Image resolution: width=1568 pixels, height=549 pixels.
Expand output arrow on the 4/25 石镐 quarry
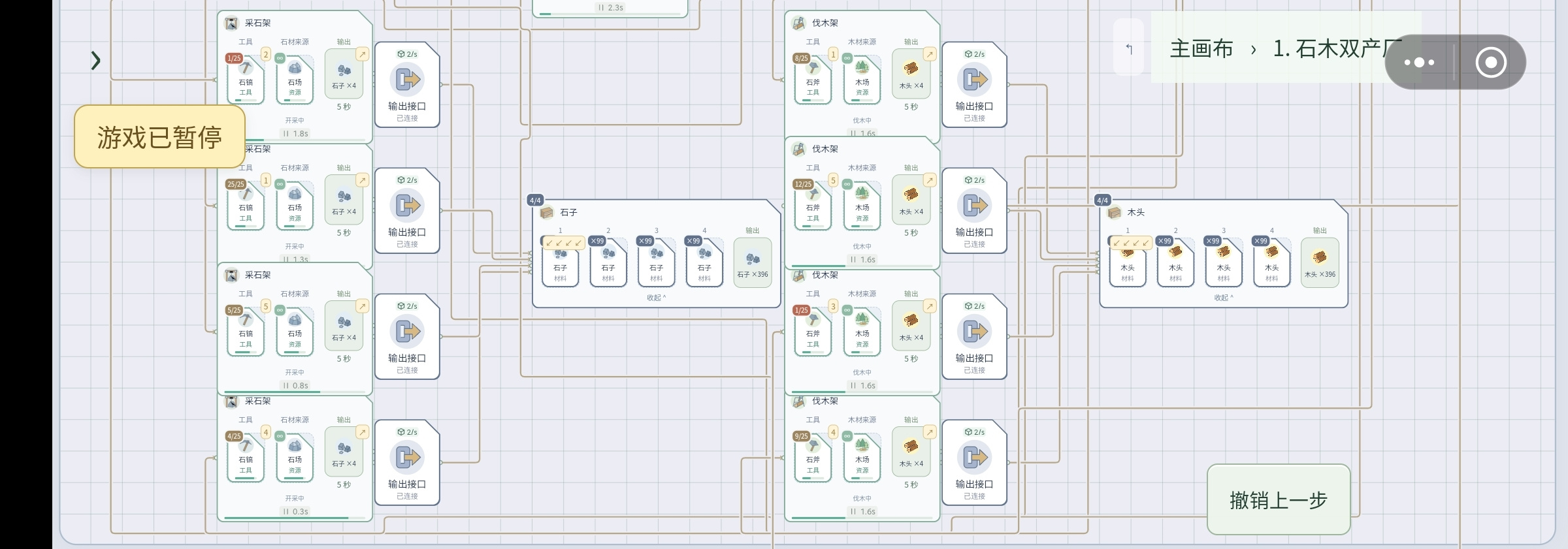(362, 432)
